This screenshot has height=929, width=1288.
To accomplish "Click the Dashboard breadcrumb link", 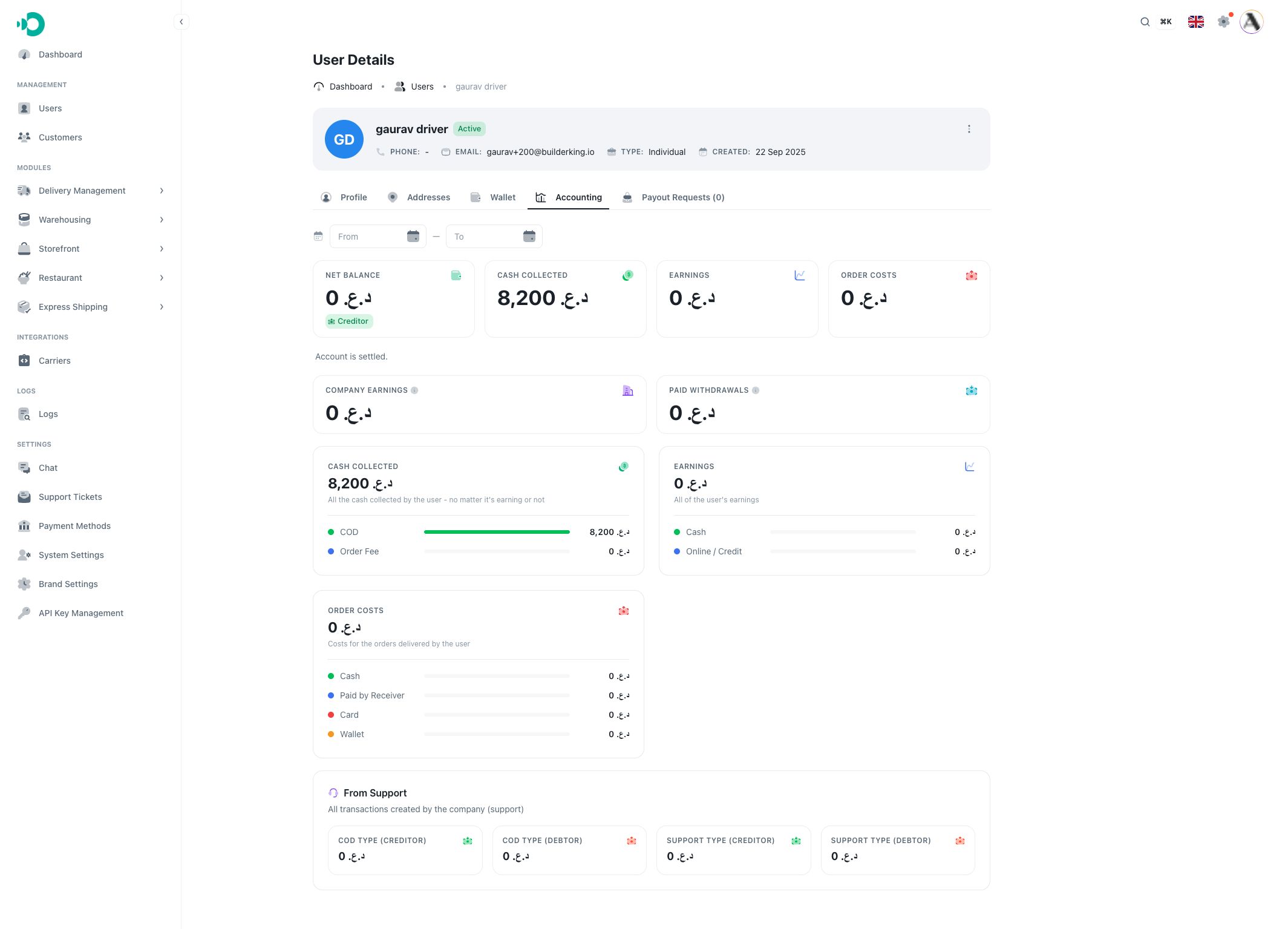I will click(343, 87).
